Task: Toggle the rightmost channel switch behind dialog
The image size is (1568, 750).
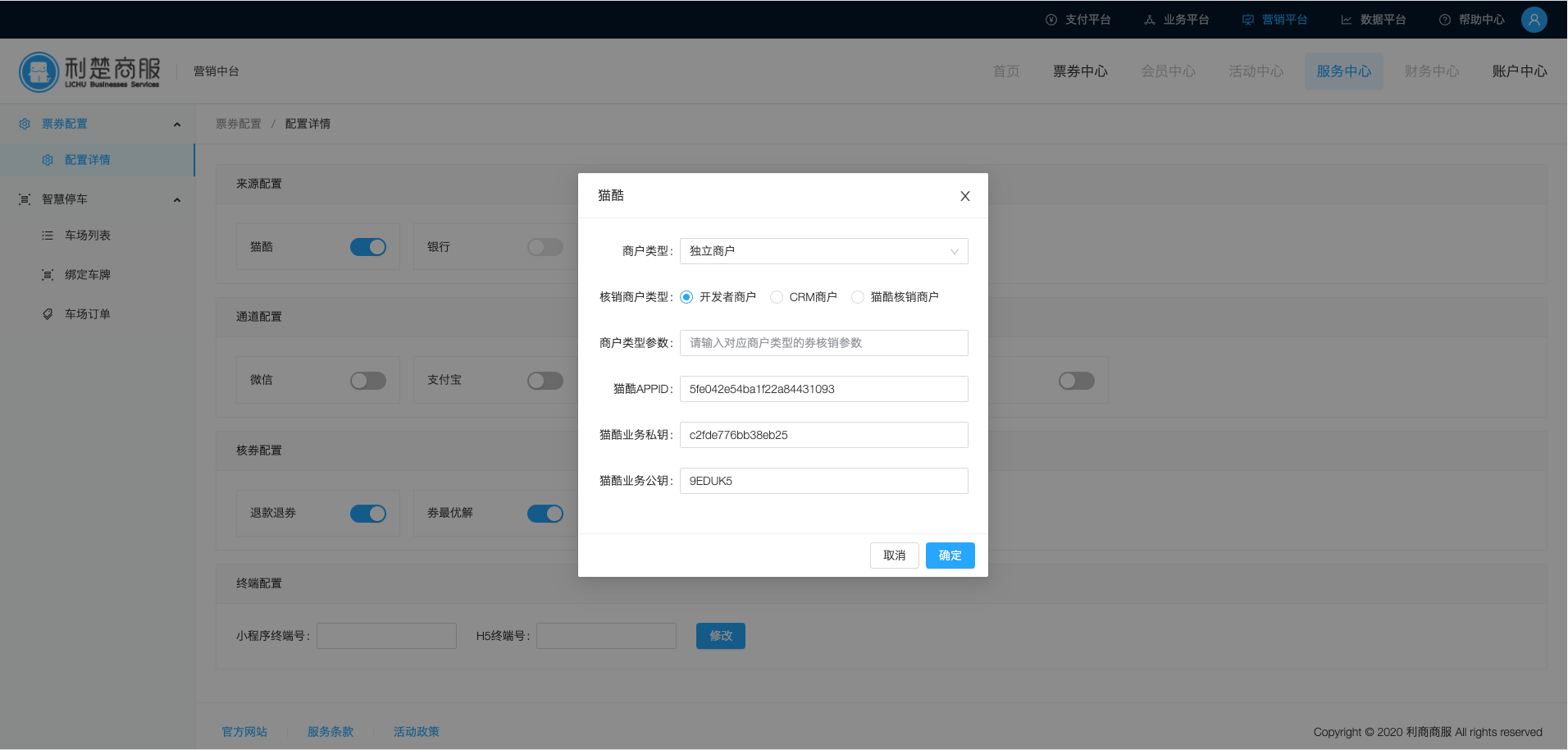Action: pyautogui.click(x=1077, y=381)
